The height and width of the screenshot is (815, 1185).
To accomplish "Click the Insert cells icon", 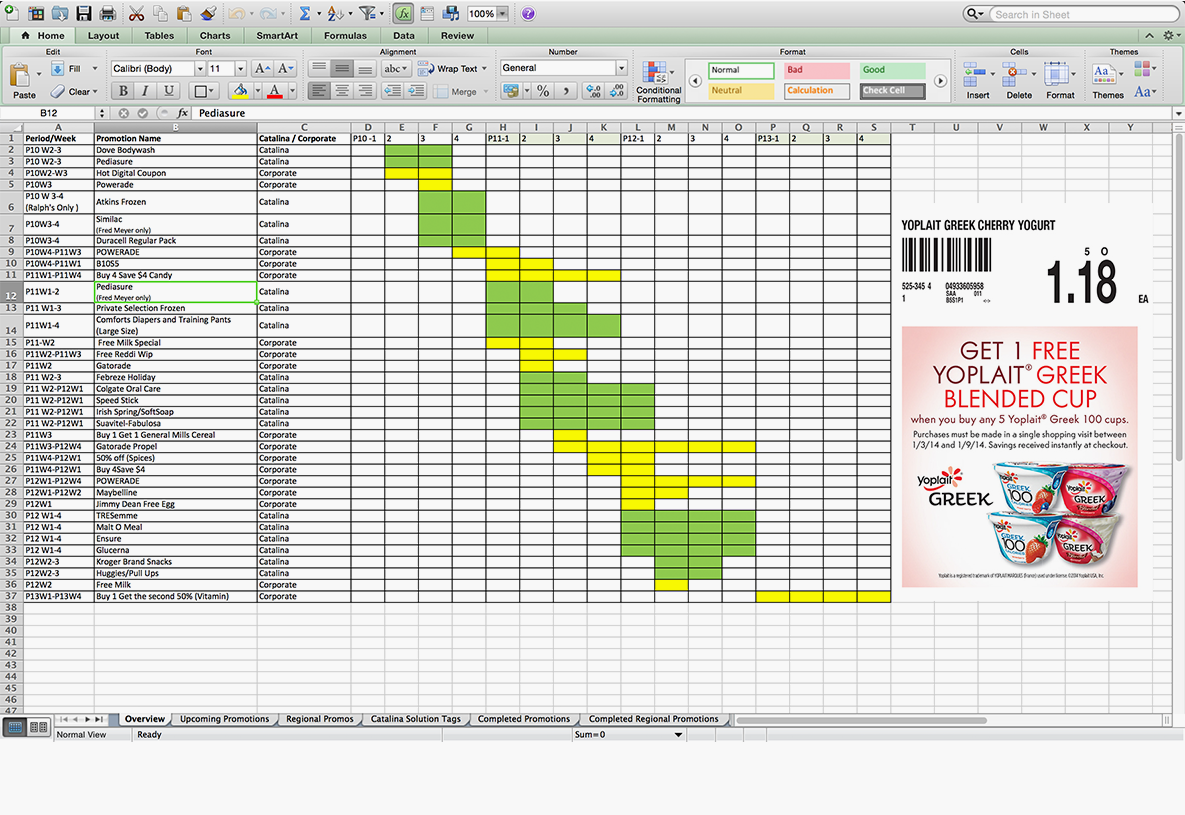I will [x=977, y=80].
